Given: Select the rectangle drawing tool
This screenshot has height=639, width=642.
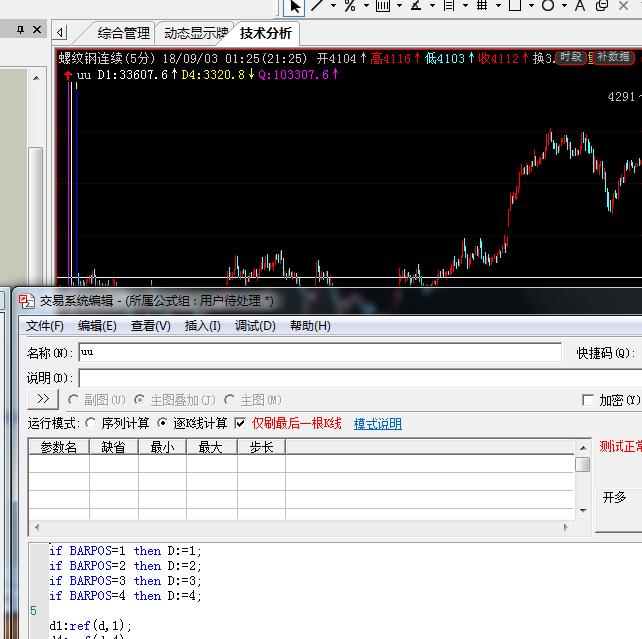Looking at the screenshot, I should tap(515, 5).
